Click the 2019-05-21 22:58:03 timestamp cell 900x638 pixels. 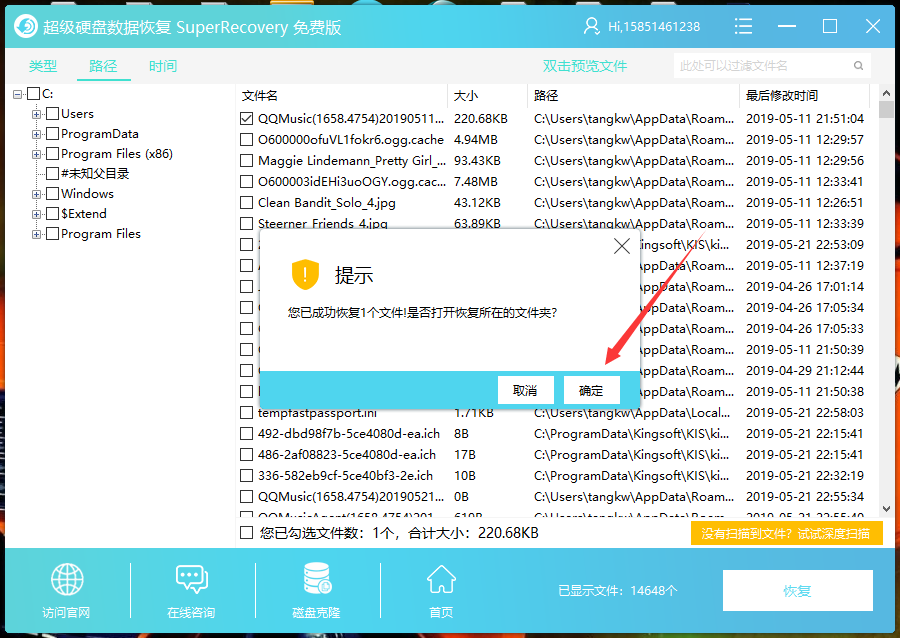tap(805, 413)
